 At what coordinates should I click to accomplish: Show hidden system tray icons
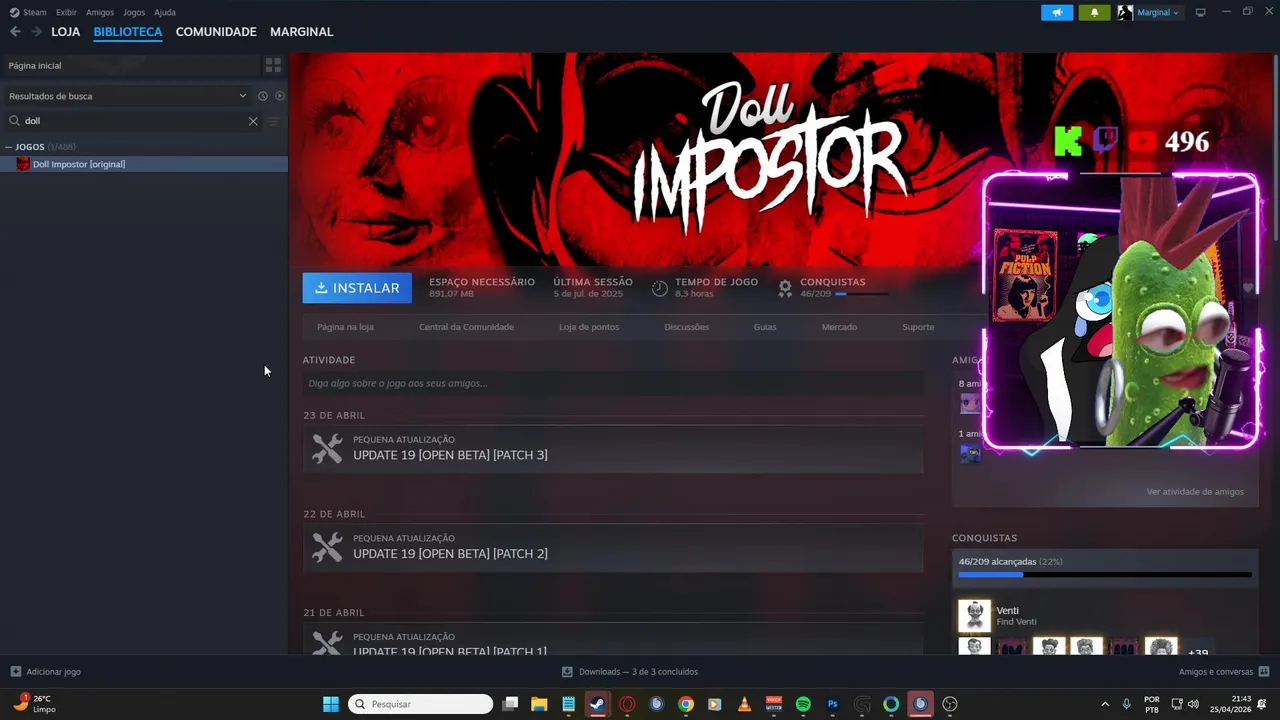click(1105, 704)
